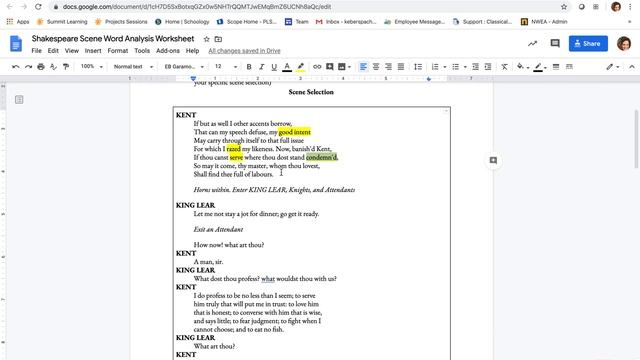Click the document title field
Screen dimensions: 640x360
click(113, 39)
